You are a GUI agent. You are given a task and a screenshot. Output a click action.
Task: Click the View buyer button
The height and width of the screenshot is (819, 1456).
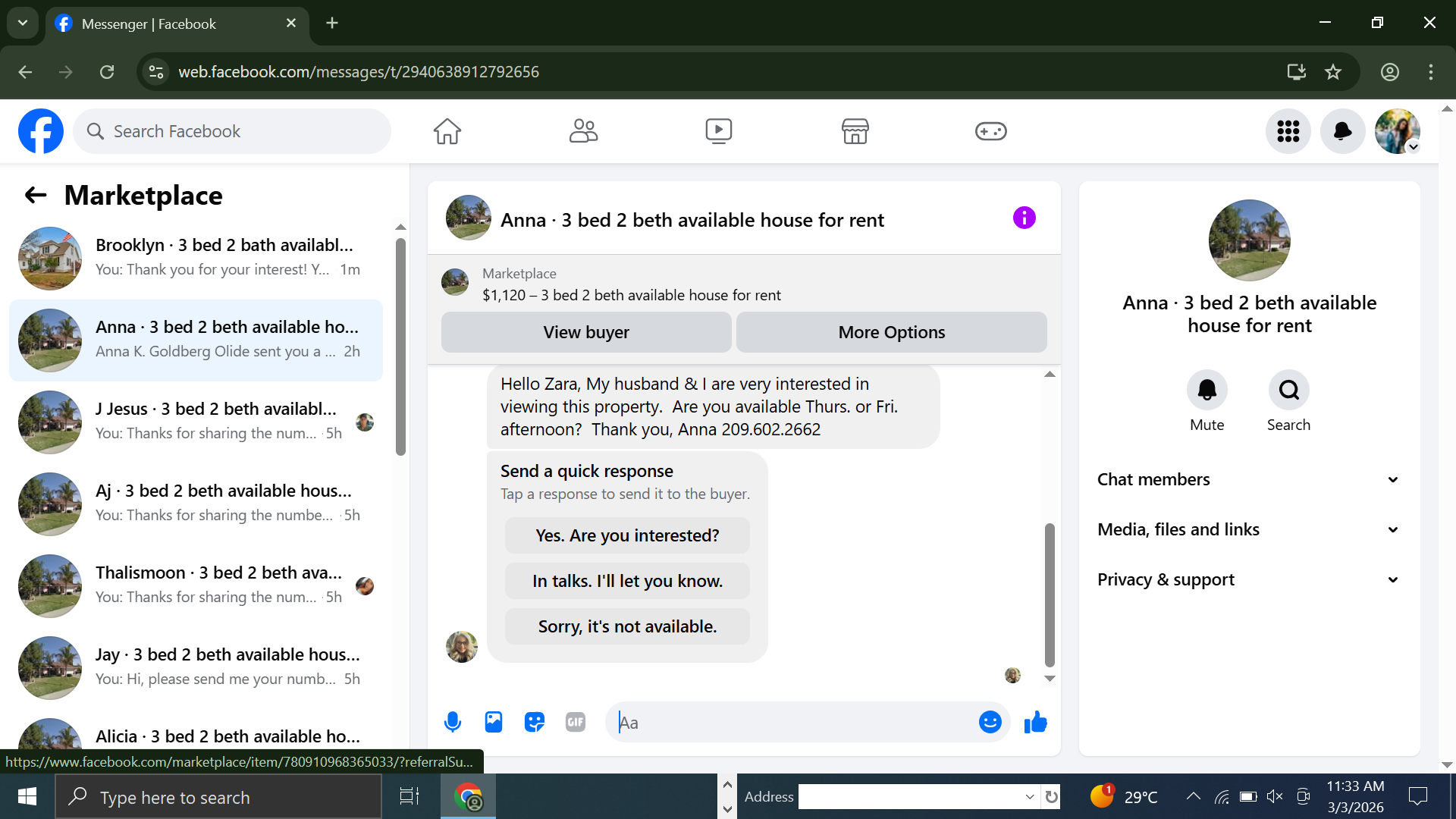point(586,332)
